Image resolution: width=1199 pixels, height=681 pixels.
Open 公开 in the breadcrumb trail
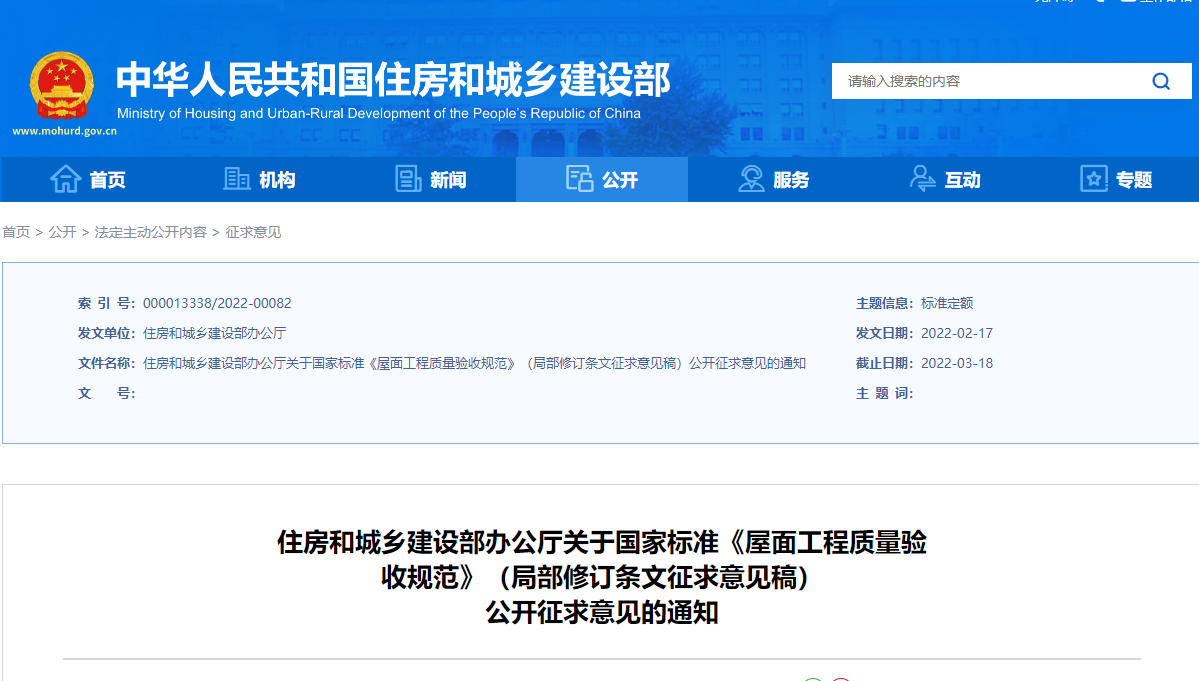(x=62, y=232)
